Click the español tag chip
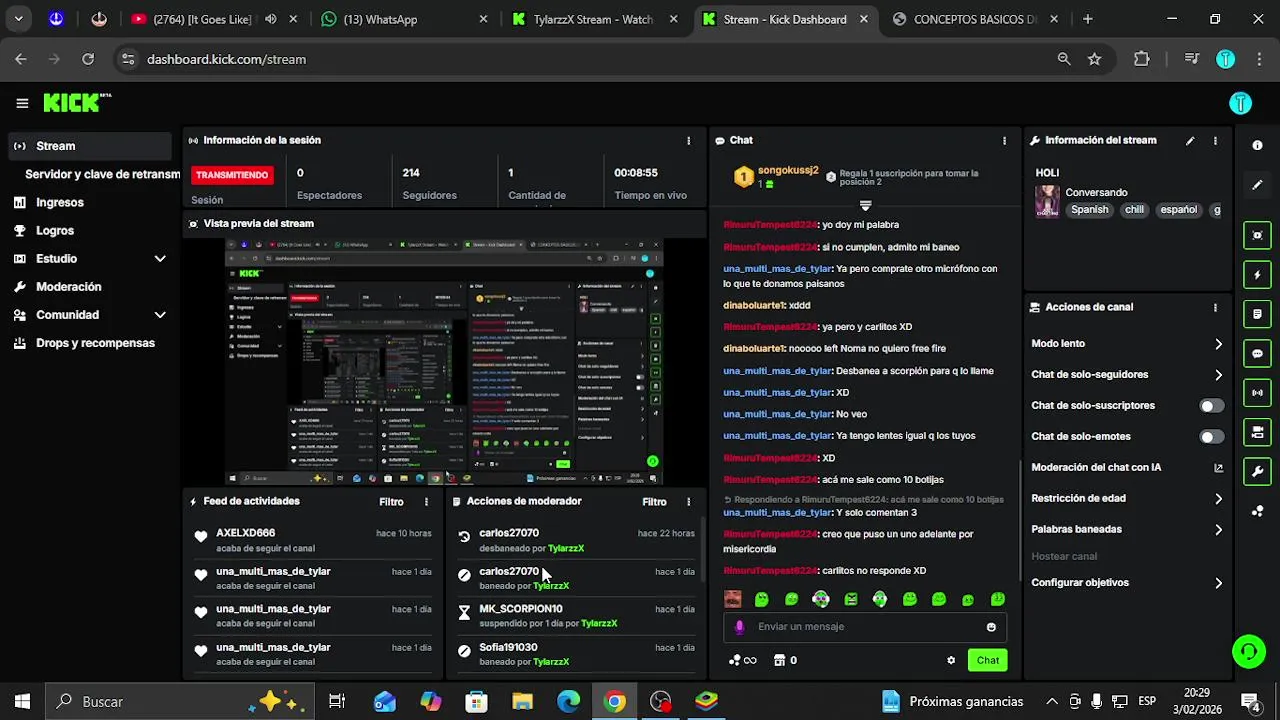 tap(1178, 210)
